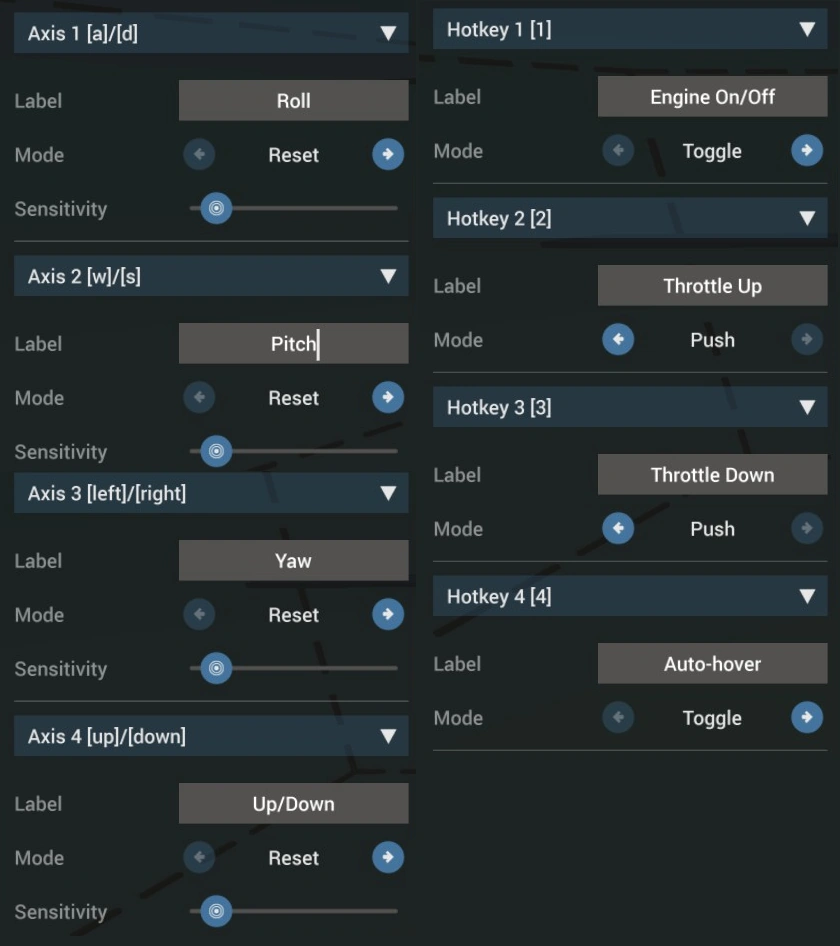Collapse the Axis 4 [up]/[down] header

(x=389, y=737)
